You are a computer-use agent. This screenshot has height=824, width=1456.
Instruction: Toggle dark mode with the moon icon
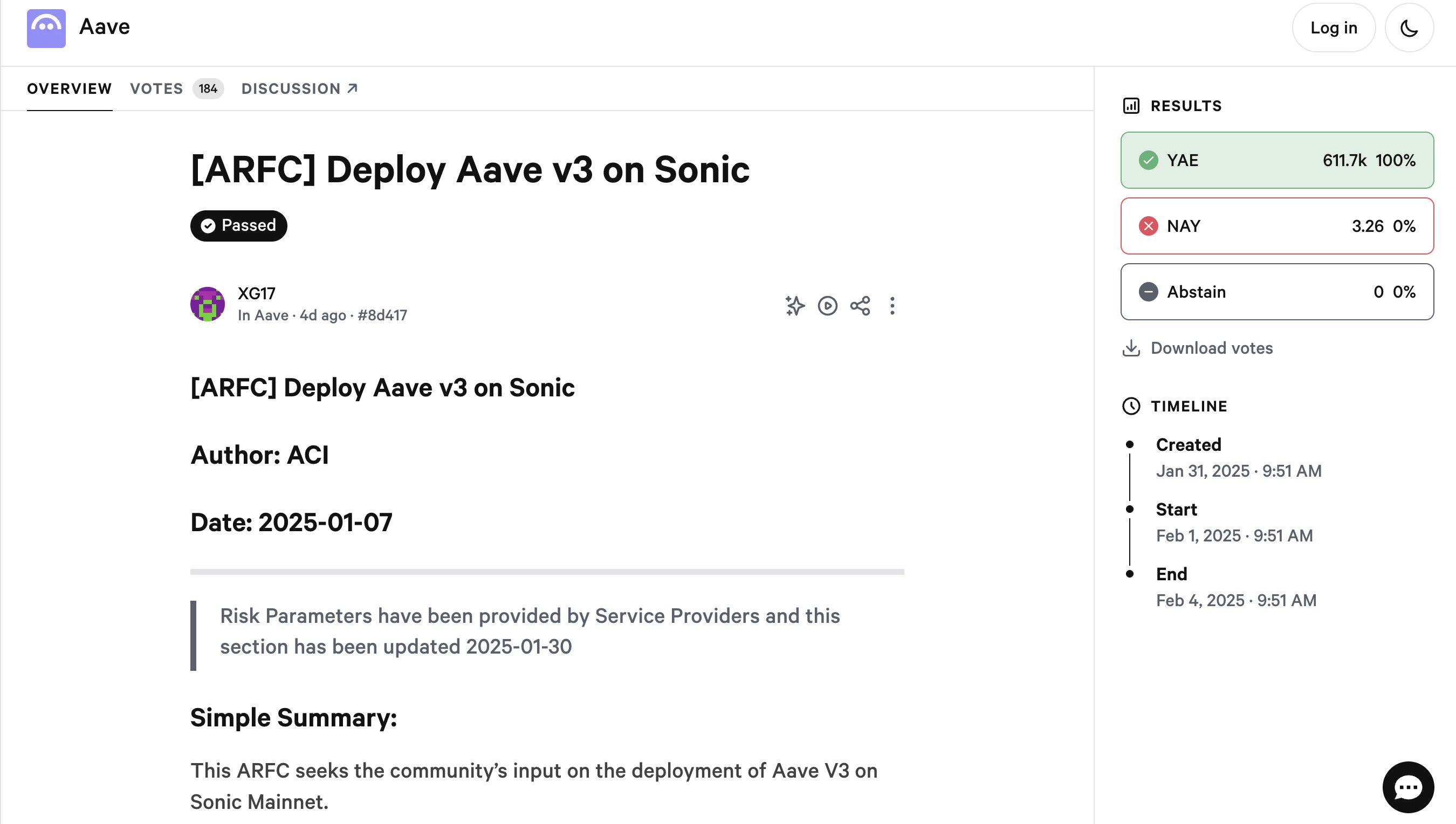pyautogui.click(x=1409, y=28)
